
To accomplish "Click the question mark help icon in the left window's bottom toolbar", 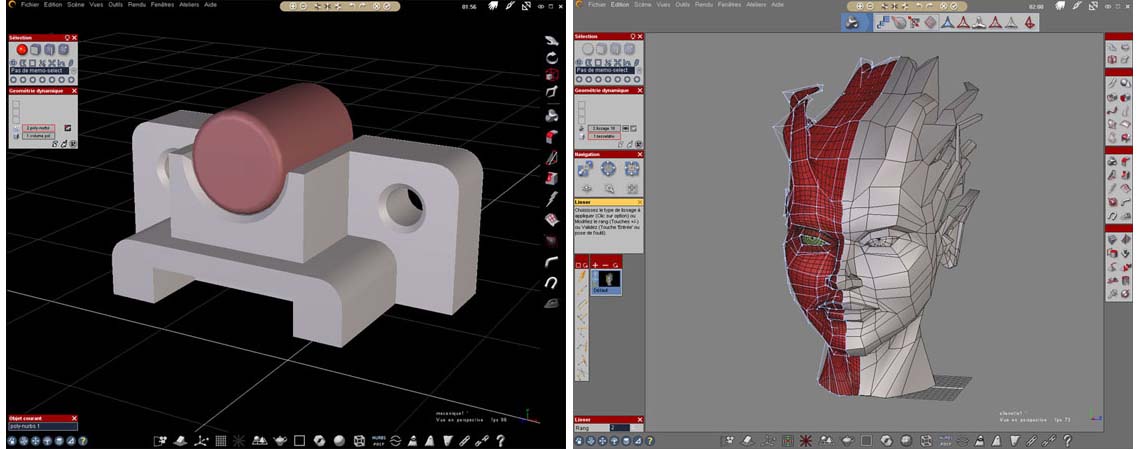I will pos(499,440).
